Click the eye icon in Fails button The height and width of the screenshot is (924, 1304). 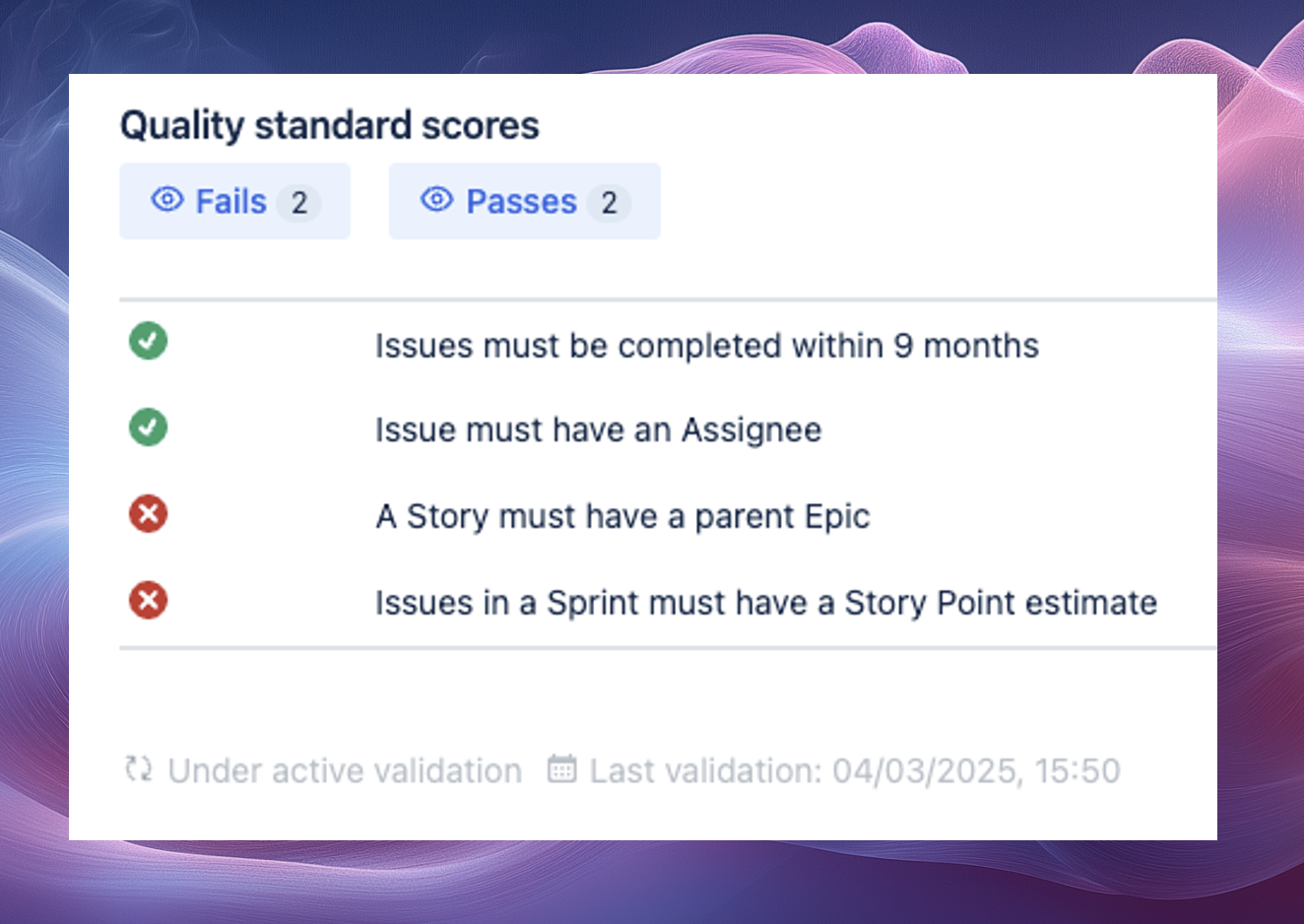(x=167, y=200)
